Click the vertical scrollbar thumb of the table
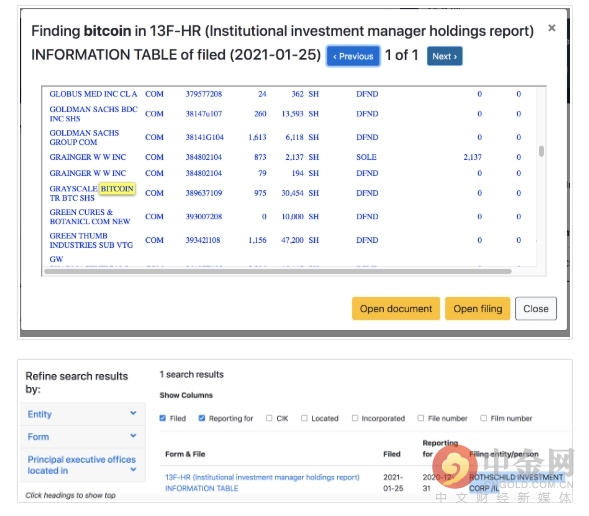Screen dimensions: 589x516 coord(541,151)
